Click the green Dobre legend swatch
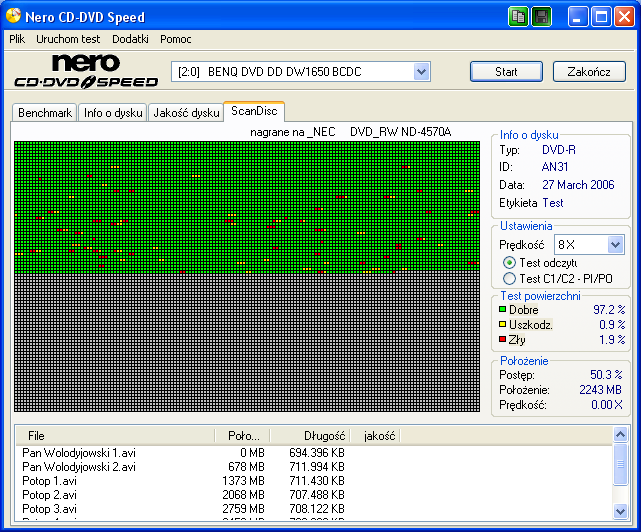 click(x=502, y=309)
